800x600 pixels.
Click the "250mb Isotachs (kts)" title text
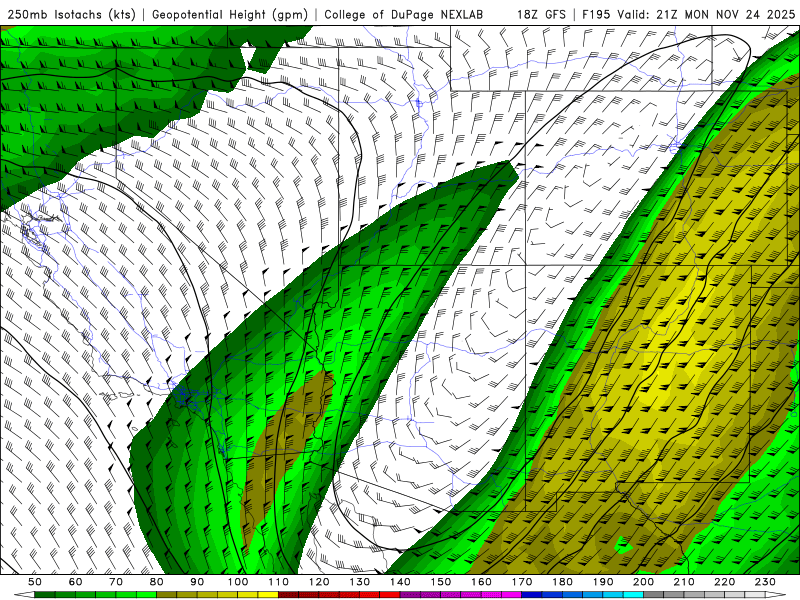[71, 14]
